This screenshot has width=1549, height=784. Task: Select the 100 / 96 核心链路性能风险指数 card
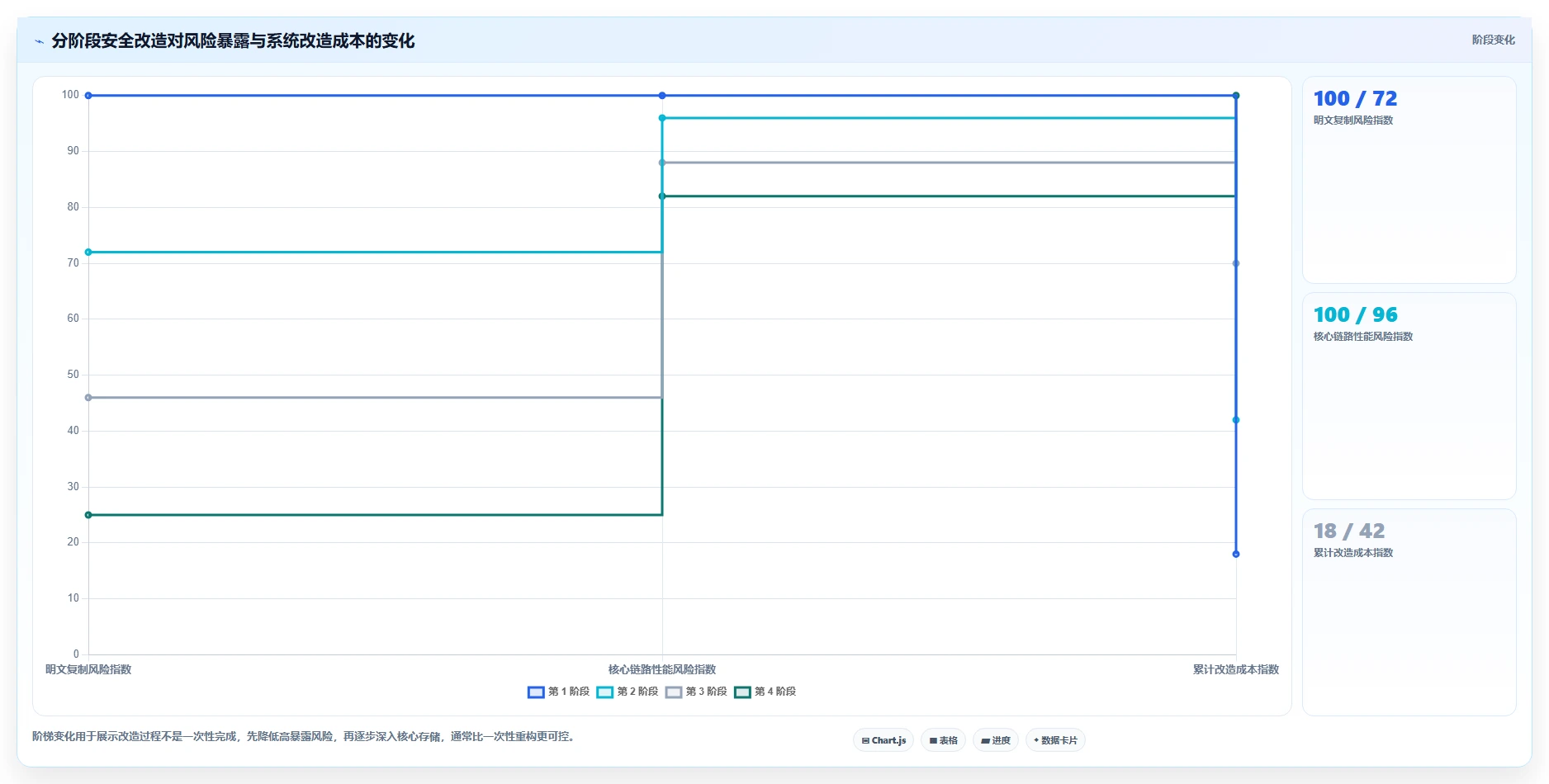point(1409,396)
